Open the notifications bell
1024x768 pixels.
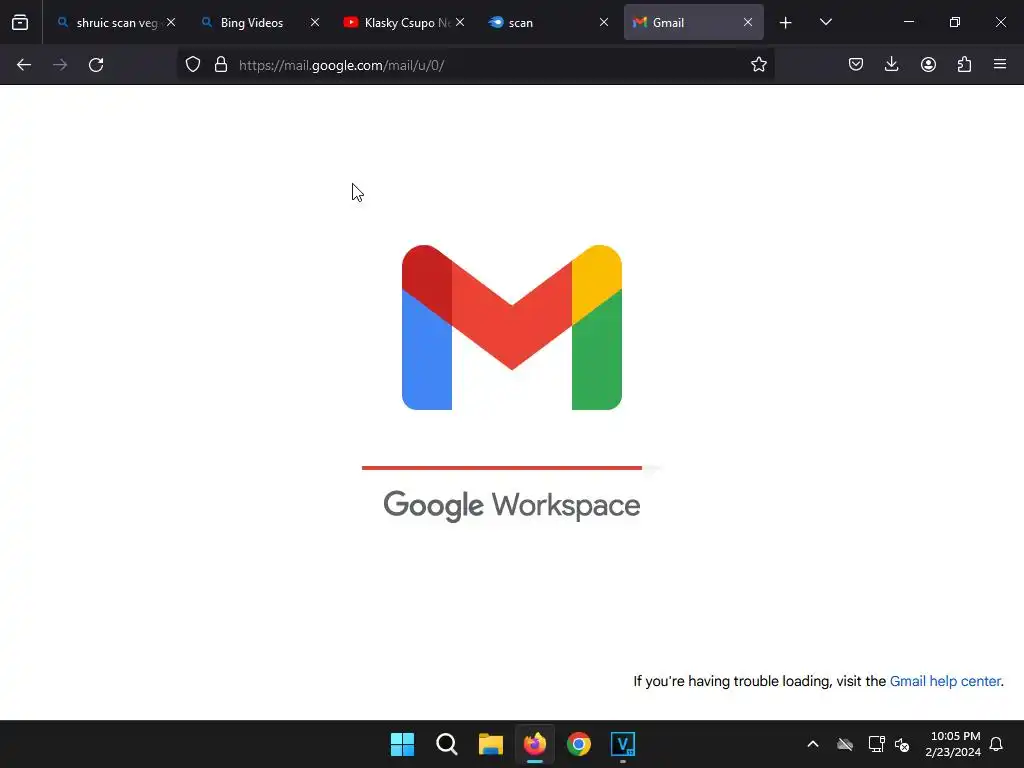996,744
